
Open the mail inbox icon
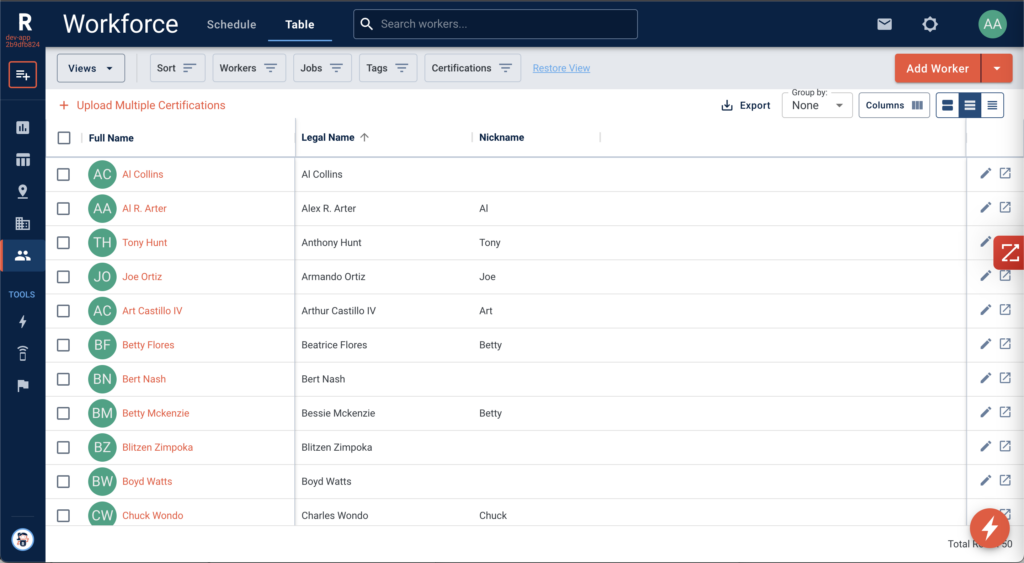[x=884, y=24]
